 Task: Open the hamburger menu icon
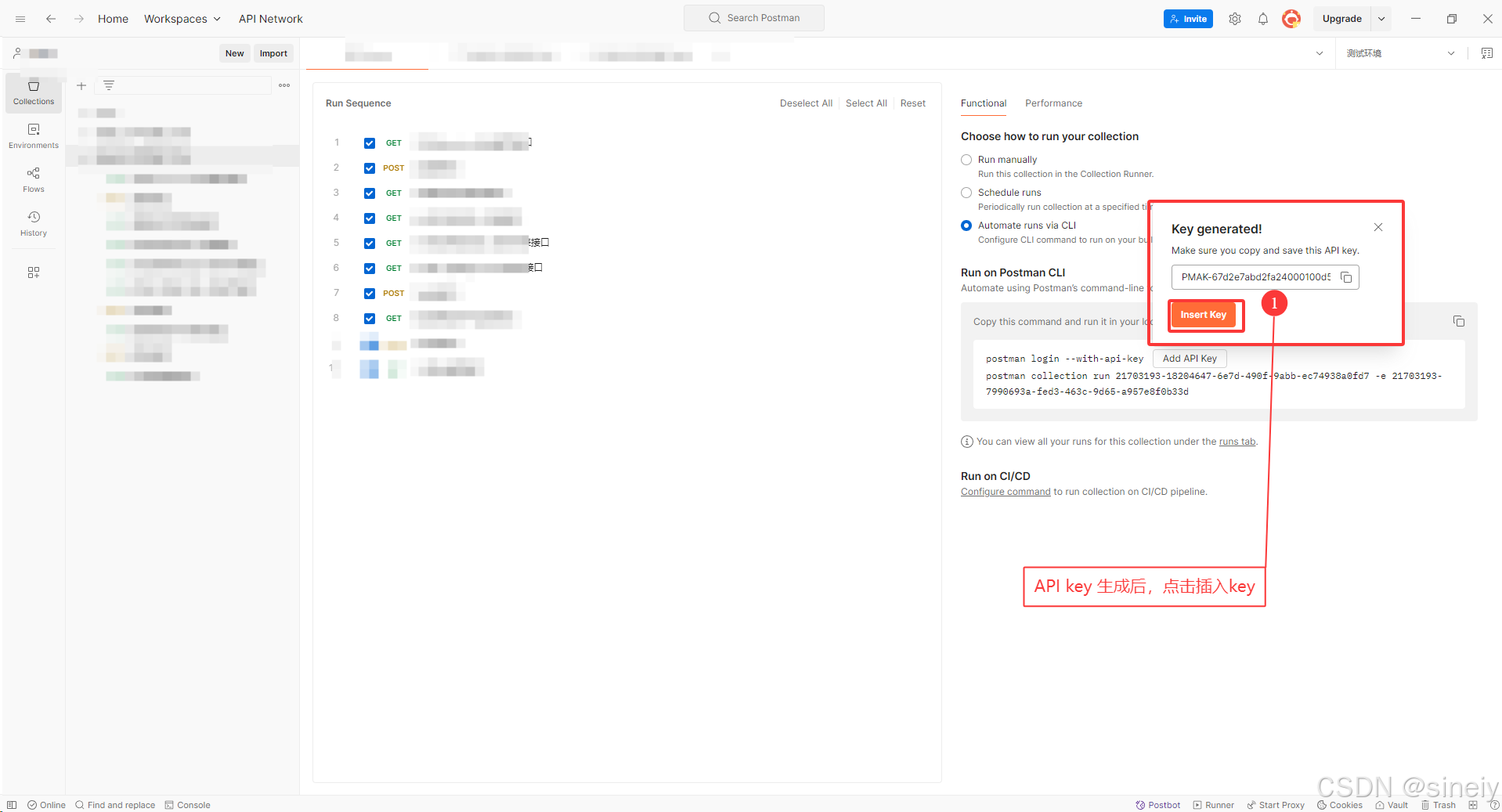[x=20, y=19]
